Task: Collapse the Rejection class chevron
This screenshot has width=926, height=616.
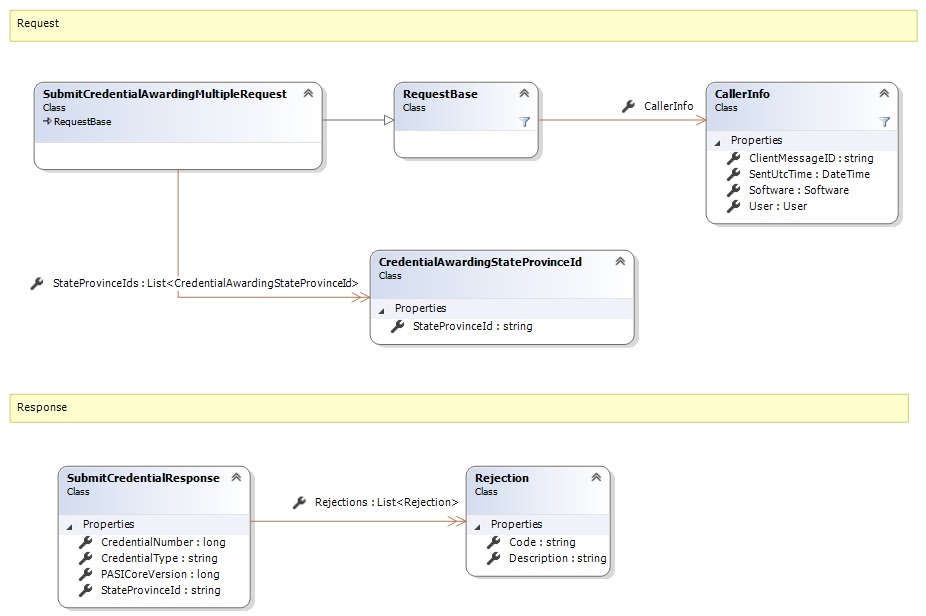Action: click(x=596, y=478)
